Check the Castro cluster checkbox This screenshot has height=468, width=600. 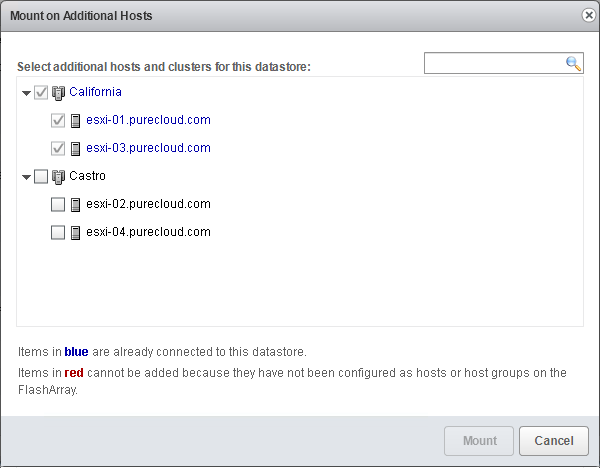[41, 176]
